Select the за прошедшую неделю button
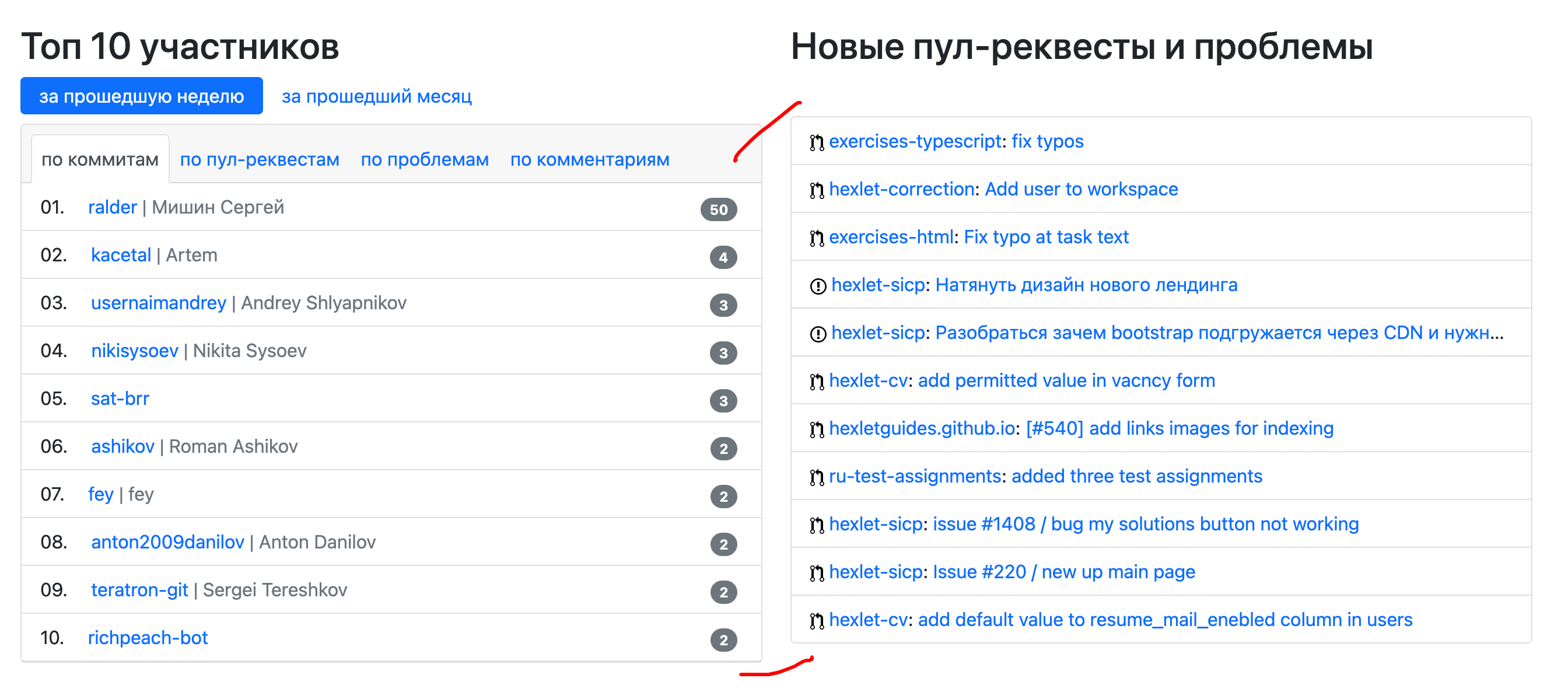 pos(141,96)
